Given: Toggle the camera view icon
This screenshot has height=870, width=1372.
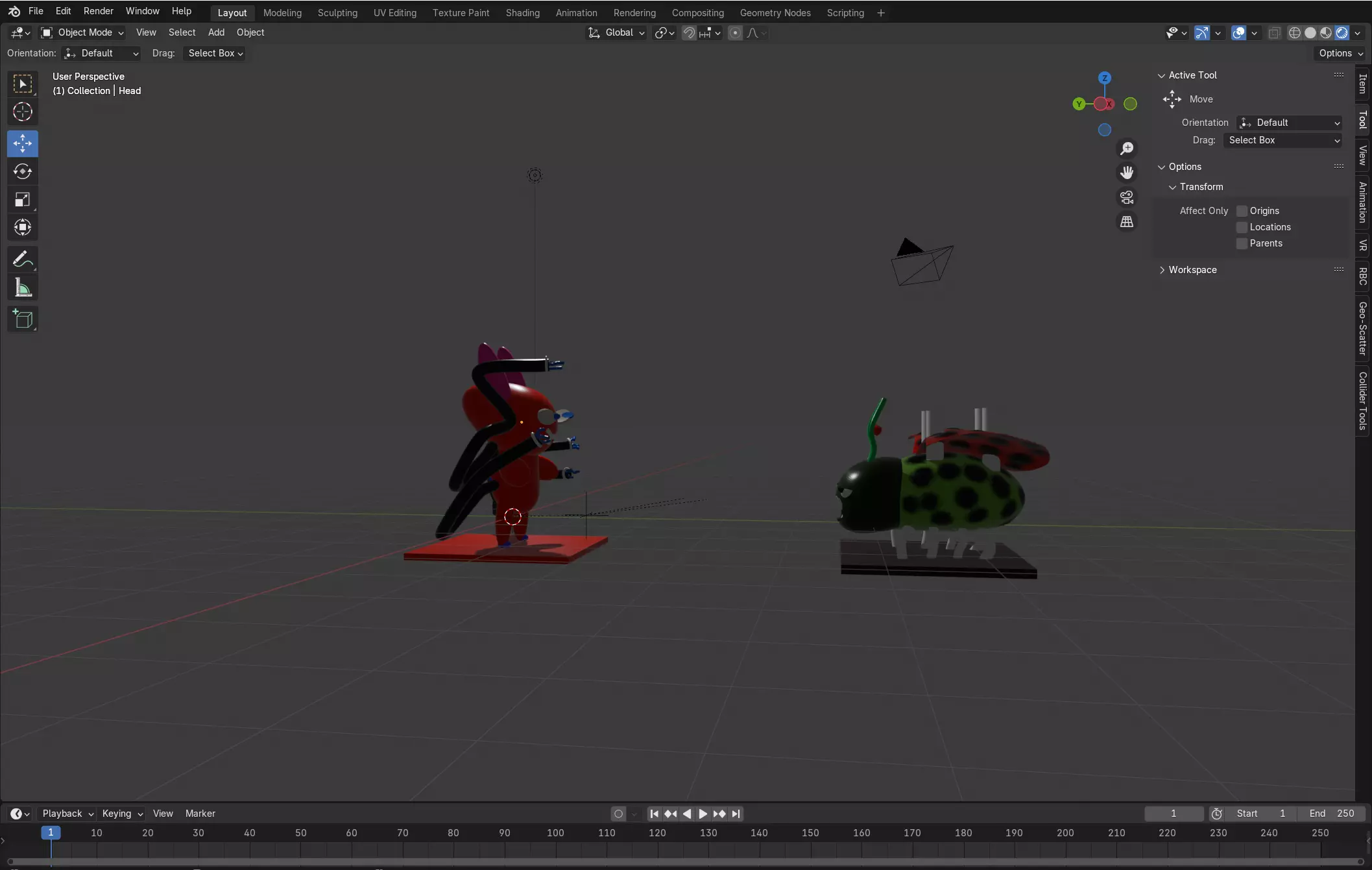Looking at the screenshot, I should pyautogui.click(x=1127, y=197).
